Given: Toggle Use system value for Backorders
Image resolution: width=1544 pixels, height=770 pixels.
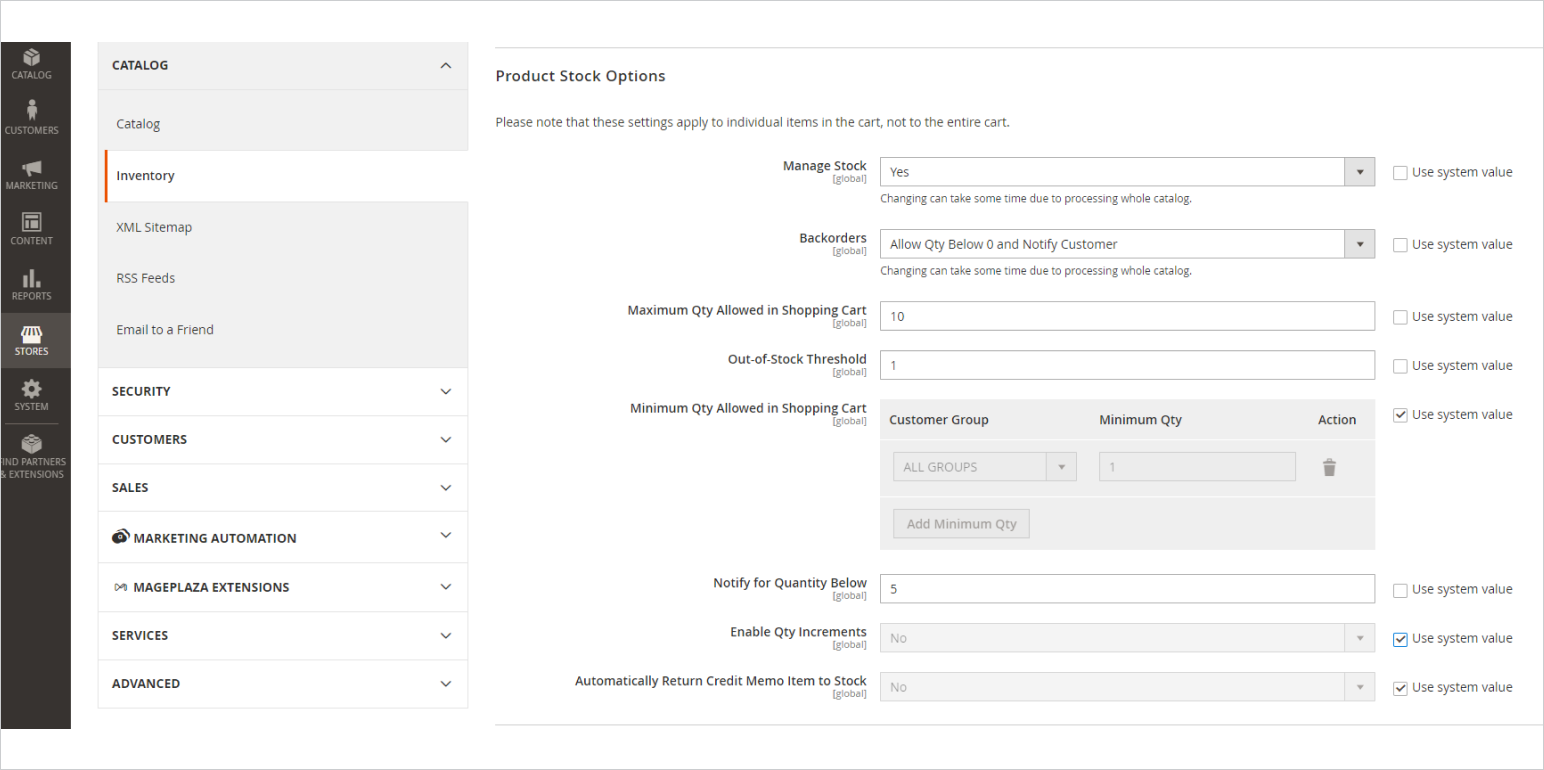Looking at the screenshot, I should point(1400,245).
